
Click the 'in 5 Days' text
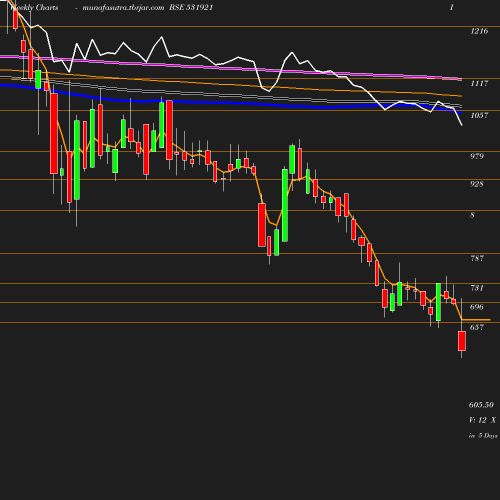click(x=483, y=435)
